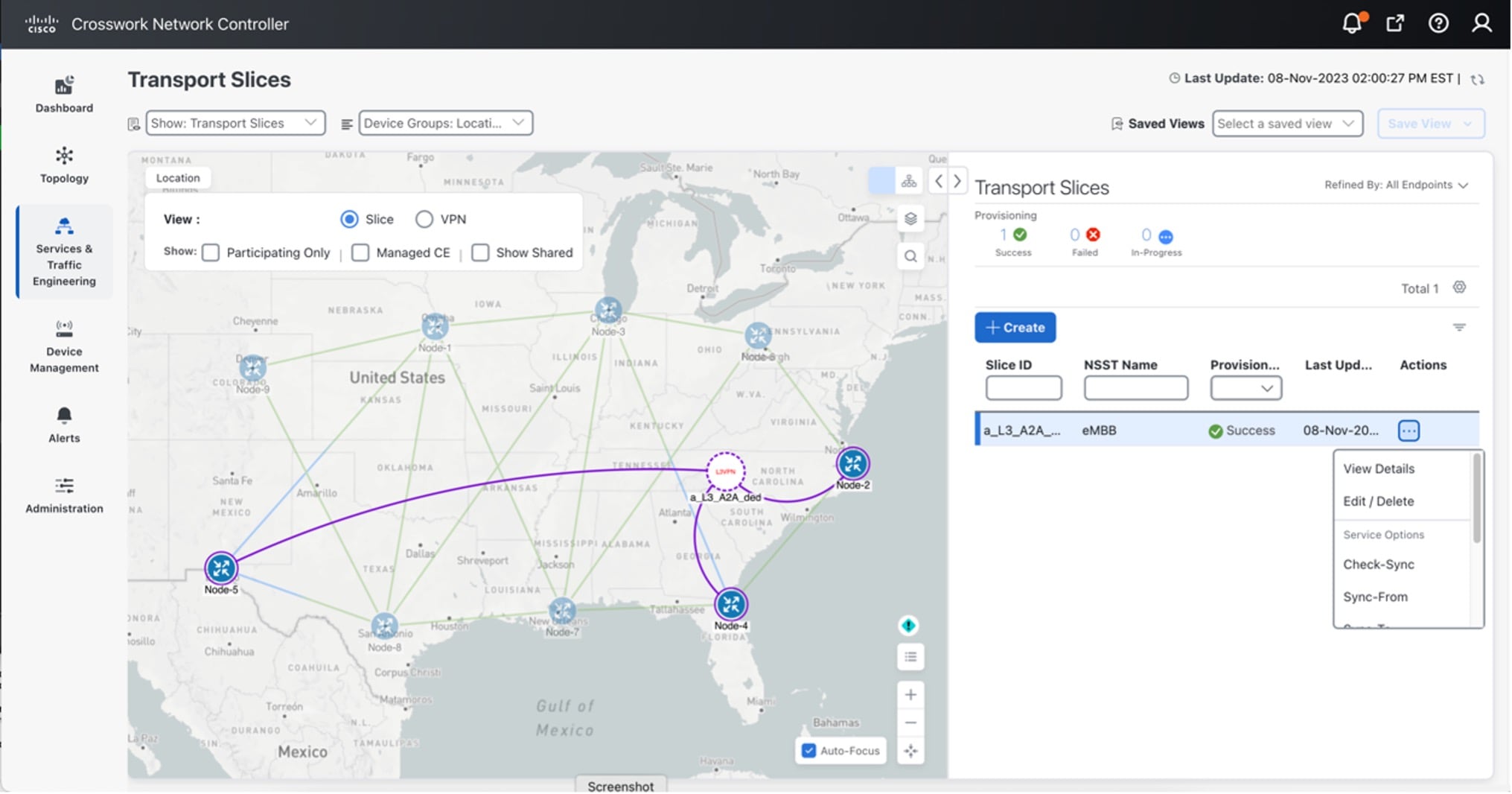Click the Create button
Viewport: 1512px width, 794px height.
point(1015,328)
